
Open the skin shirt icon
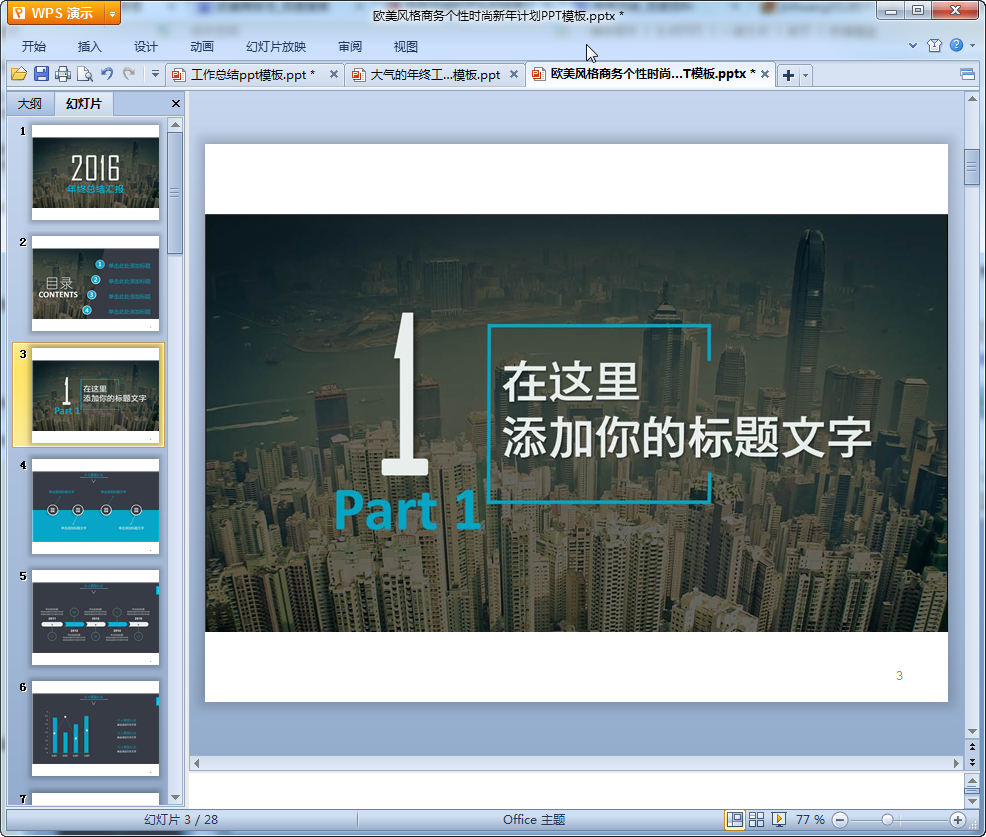click(934, 45)
